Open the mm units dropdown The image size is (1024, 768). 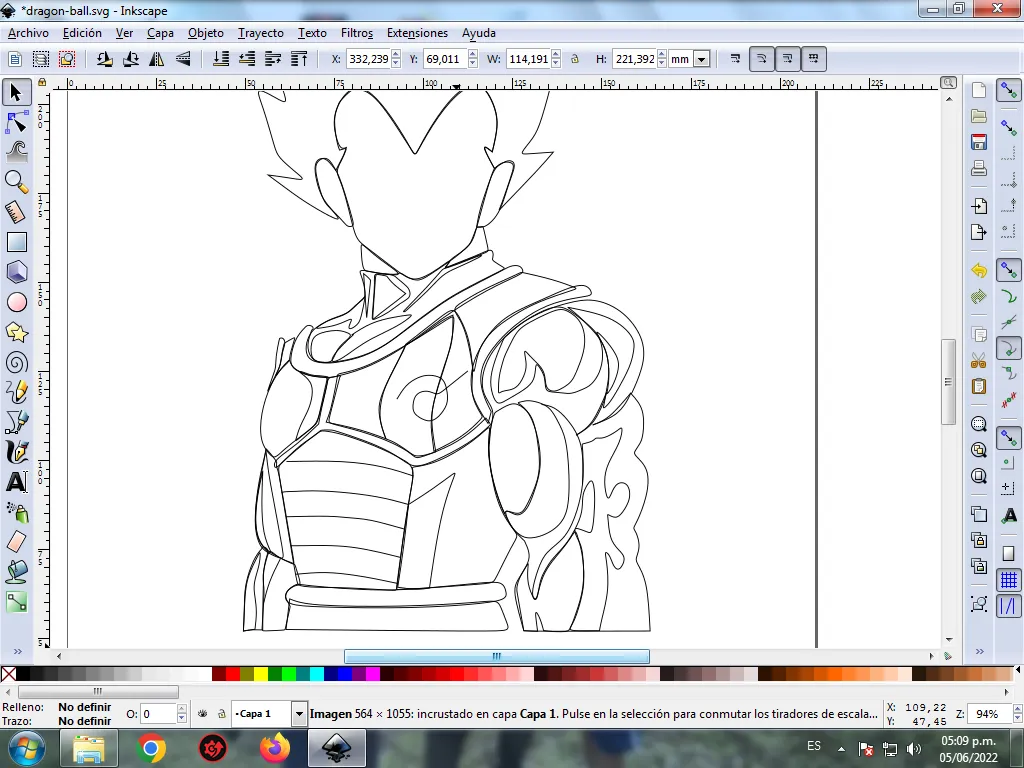pyautogui.click(x=702, y=59)
